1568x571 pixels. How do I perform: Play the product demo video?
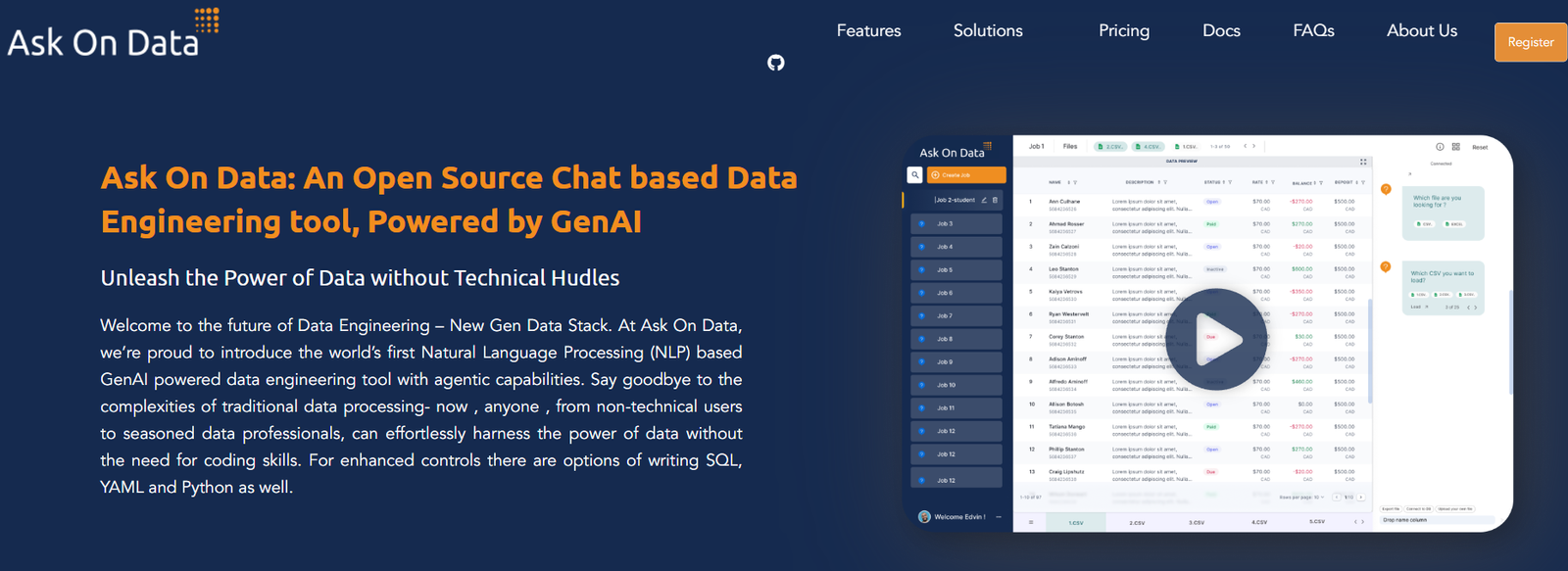click(x=1216, y=340)
